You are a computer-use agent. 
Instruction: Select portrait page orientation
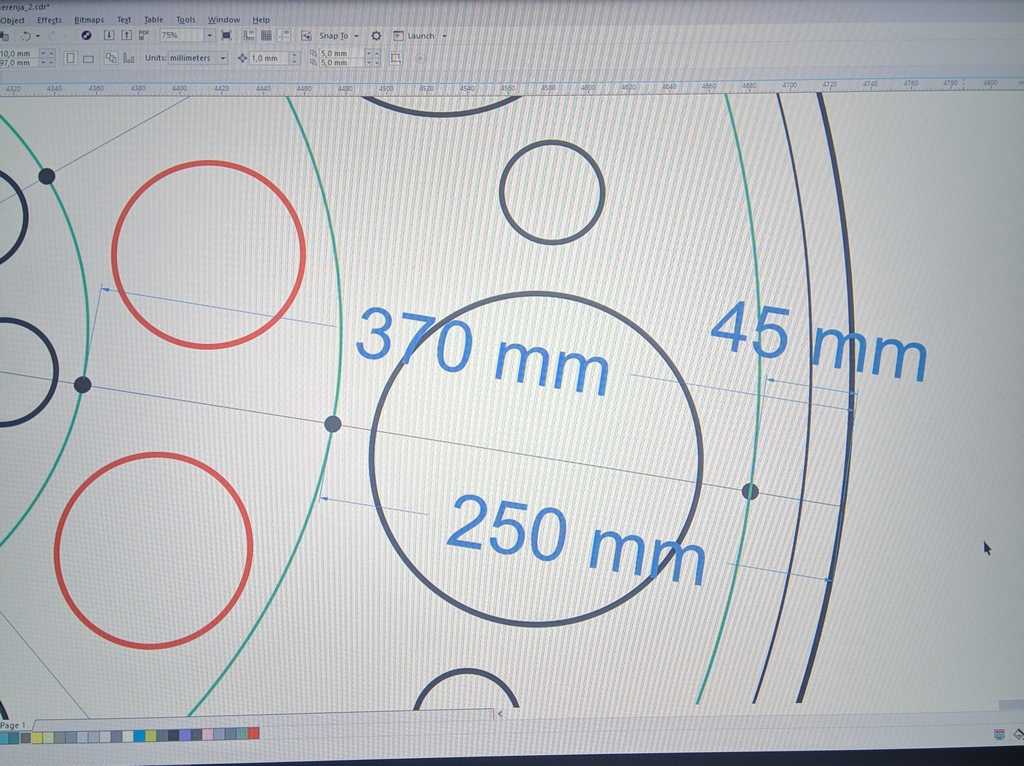point(70,58)
